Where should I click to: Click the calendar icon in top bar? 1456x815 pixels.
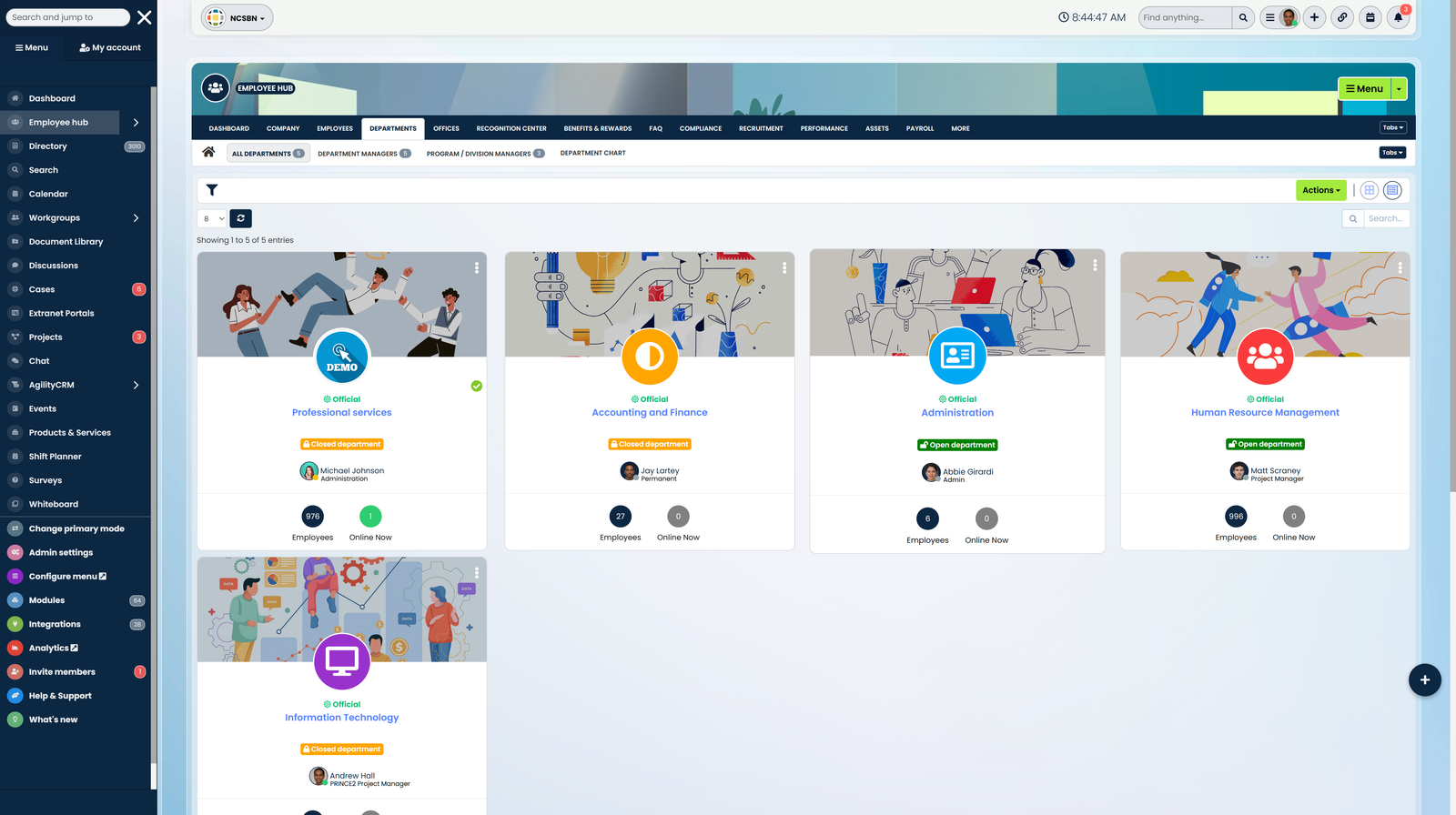click(x=1370, y=17)
